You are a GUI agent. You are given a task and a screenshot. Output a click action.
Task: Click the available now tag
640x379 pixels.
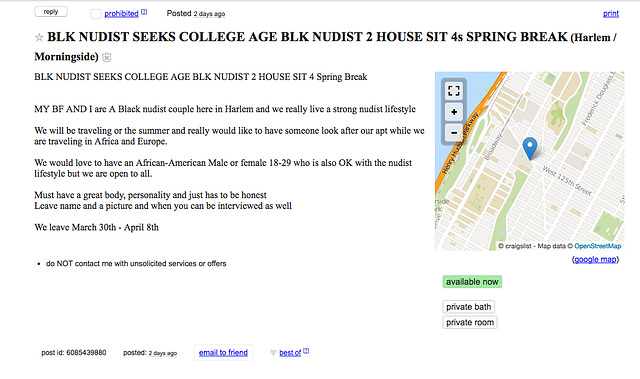click(472, 282)
